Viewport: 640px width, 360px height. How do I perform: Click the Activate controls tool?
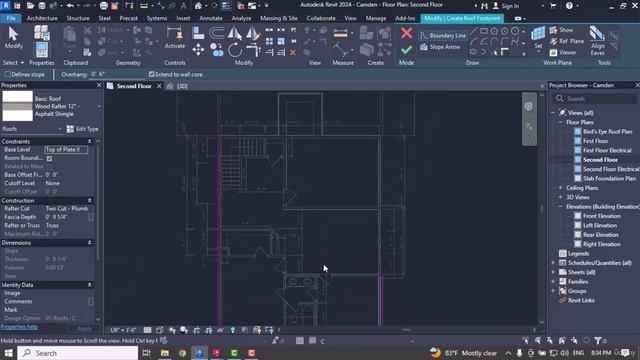[x=175, y=38]
